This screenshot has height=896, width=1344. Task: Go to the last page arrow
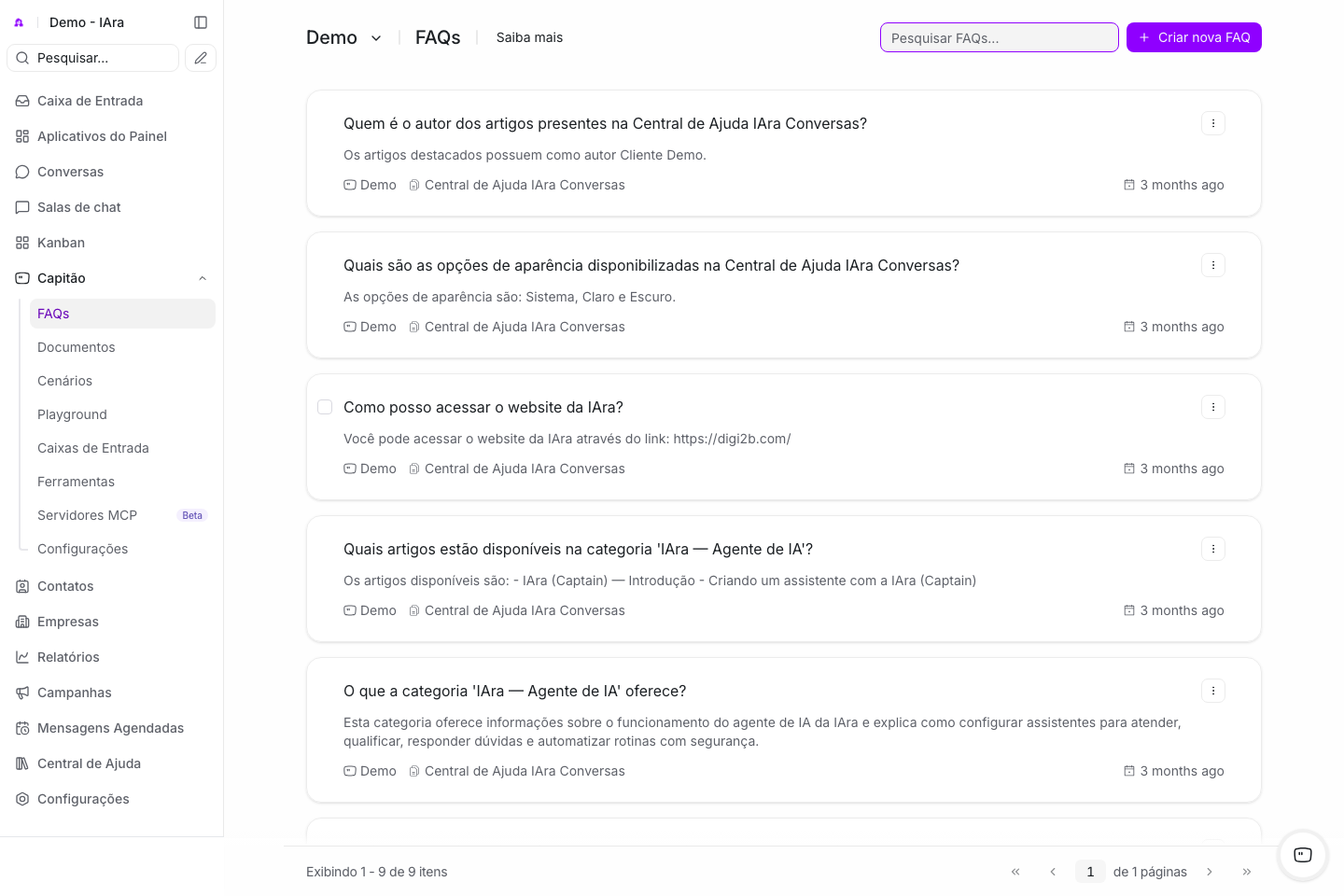coord(1247,872)
